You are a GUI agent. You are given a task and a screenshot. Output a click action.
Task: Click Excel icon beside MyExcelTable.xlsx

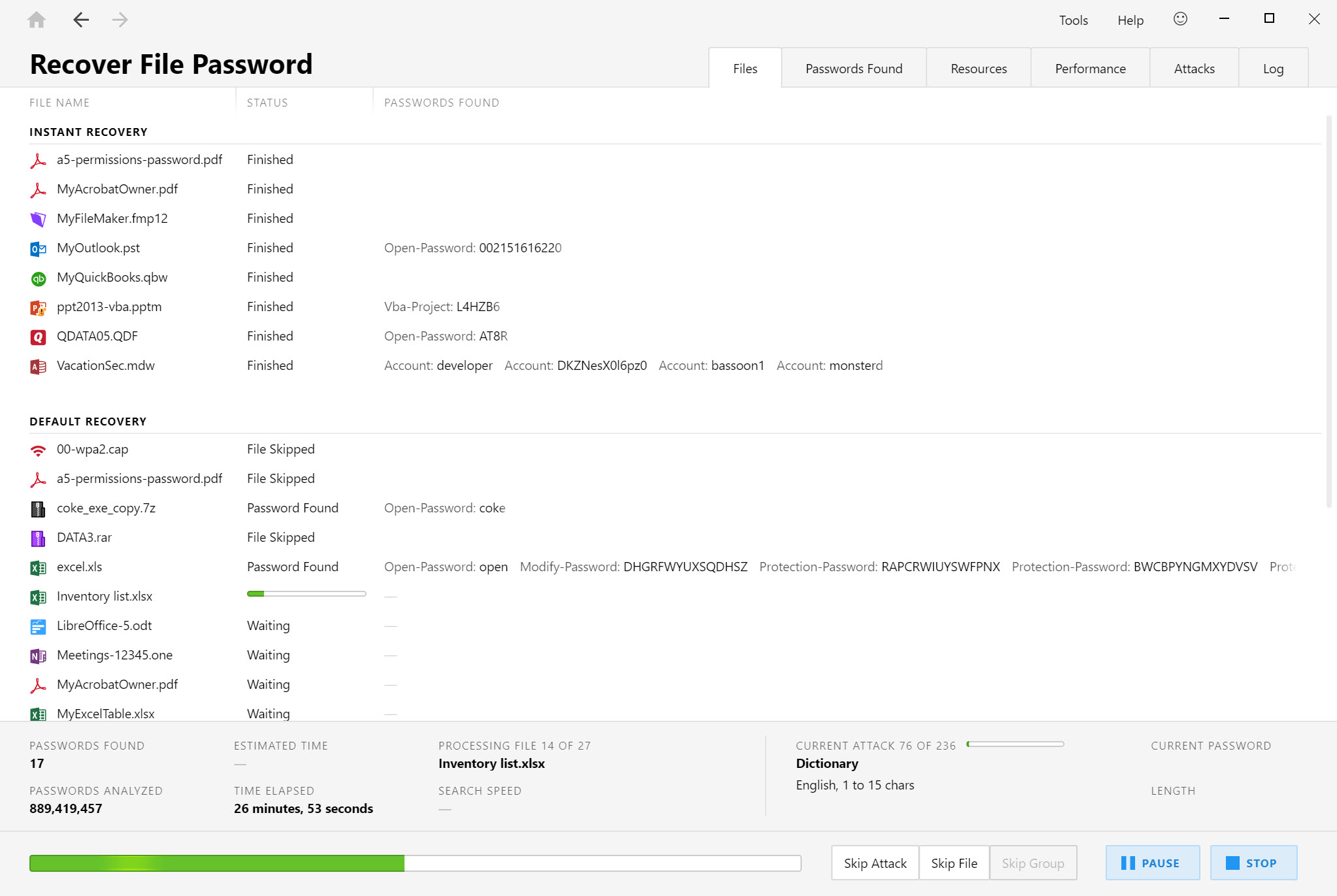38,714
